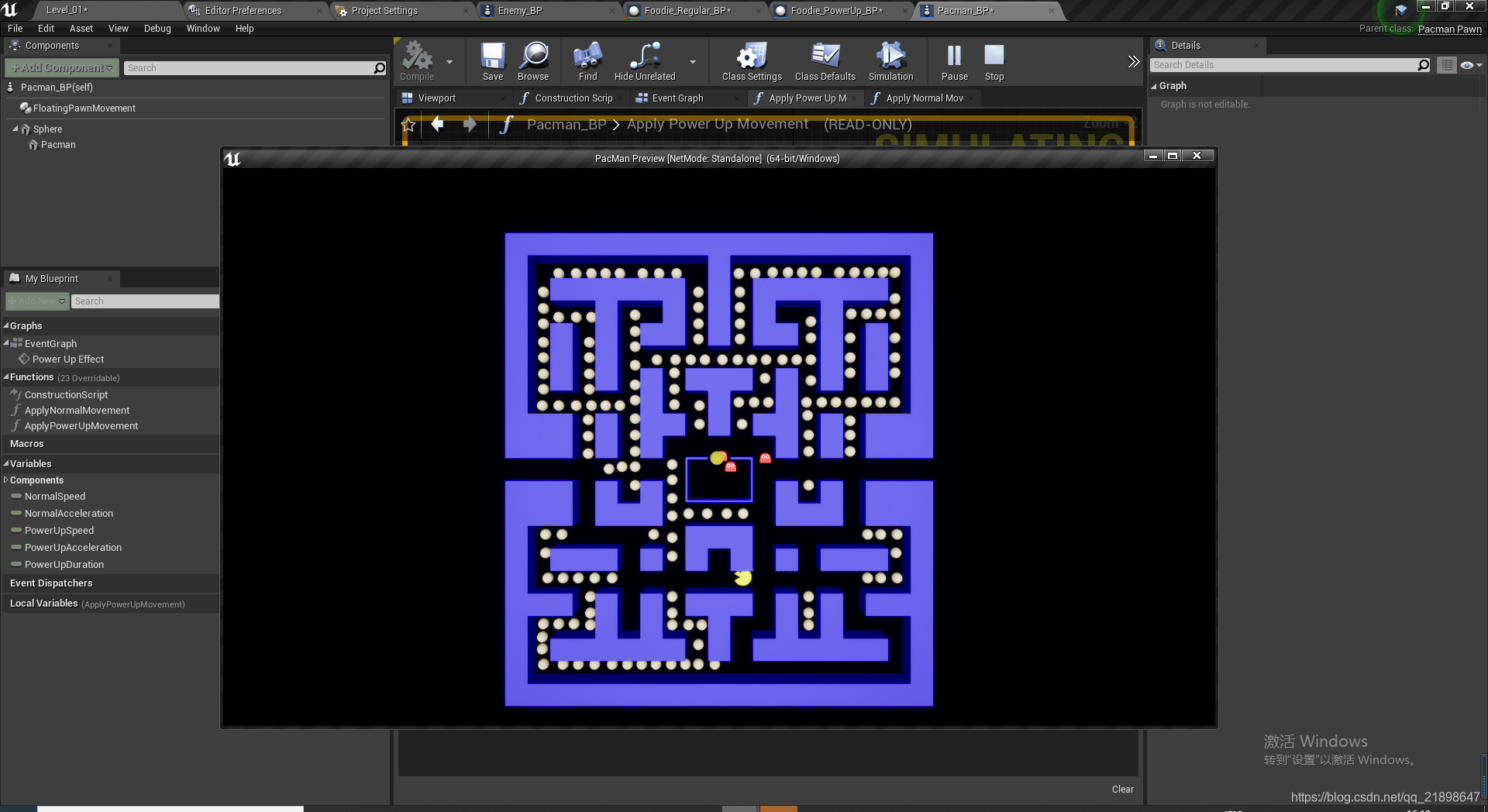Click the Add Component button
Screen dimensions: 1488x812
[62, 68]
